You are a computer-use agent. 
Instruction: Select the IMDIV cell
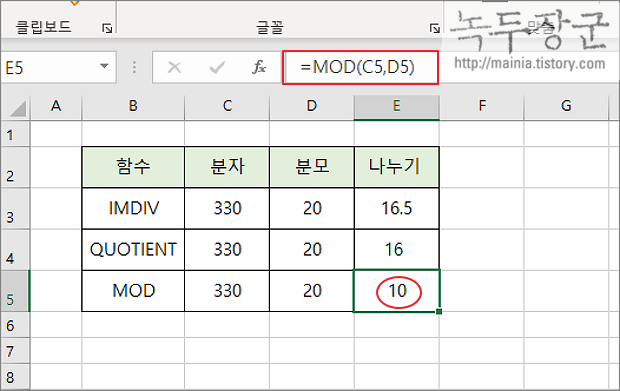click(133, 208)
